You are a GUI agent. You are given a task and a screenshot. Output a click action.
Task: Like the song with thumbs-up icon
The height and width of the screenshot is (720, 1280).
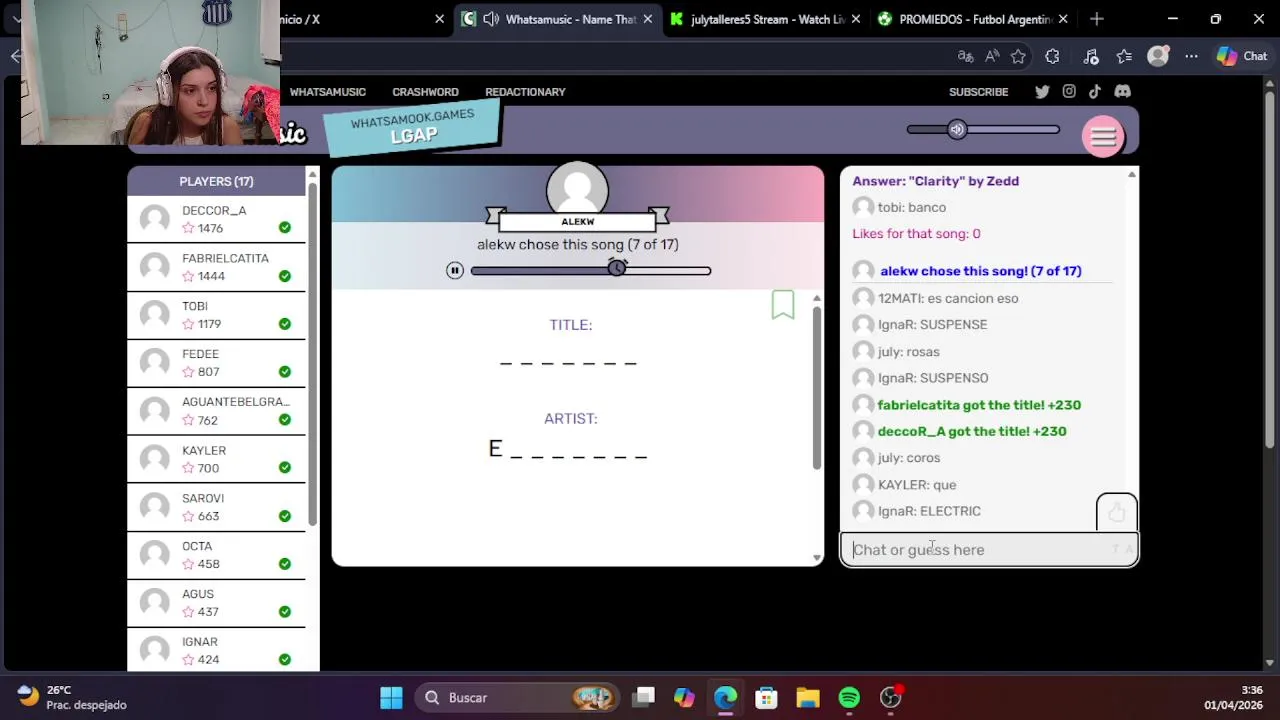(x=1116, y=513)
